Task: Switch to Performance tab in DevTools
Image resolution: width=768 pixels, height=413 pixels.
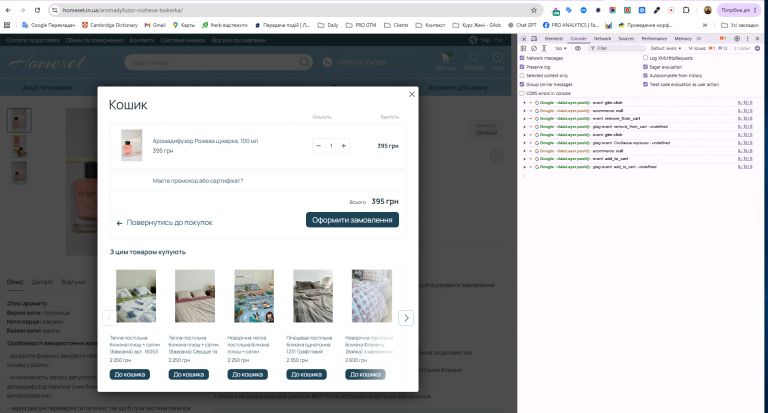Action: tap(654, 38)
